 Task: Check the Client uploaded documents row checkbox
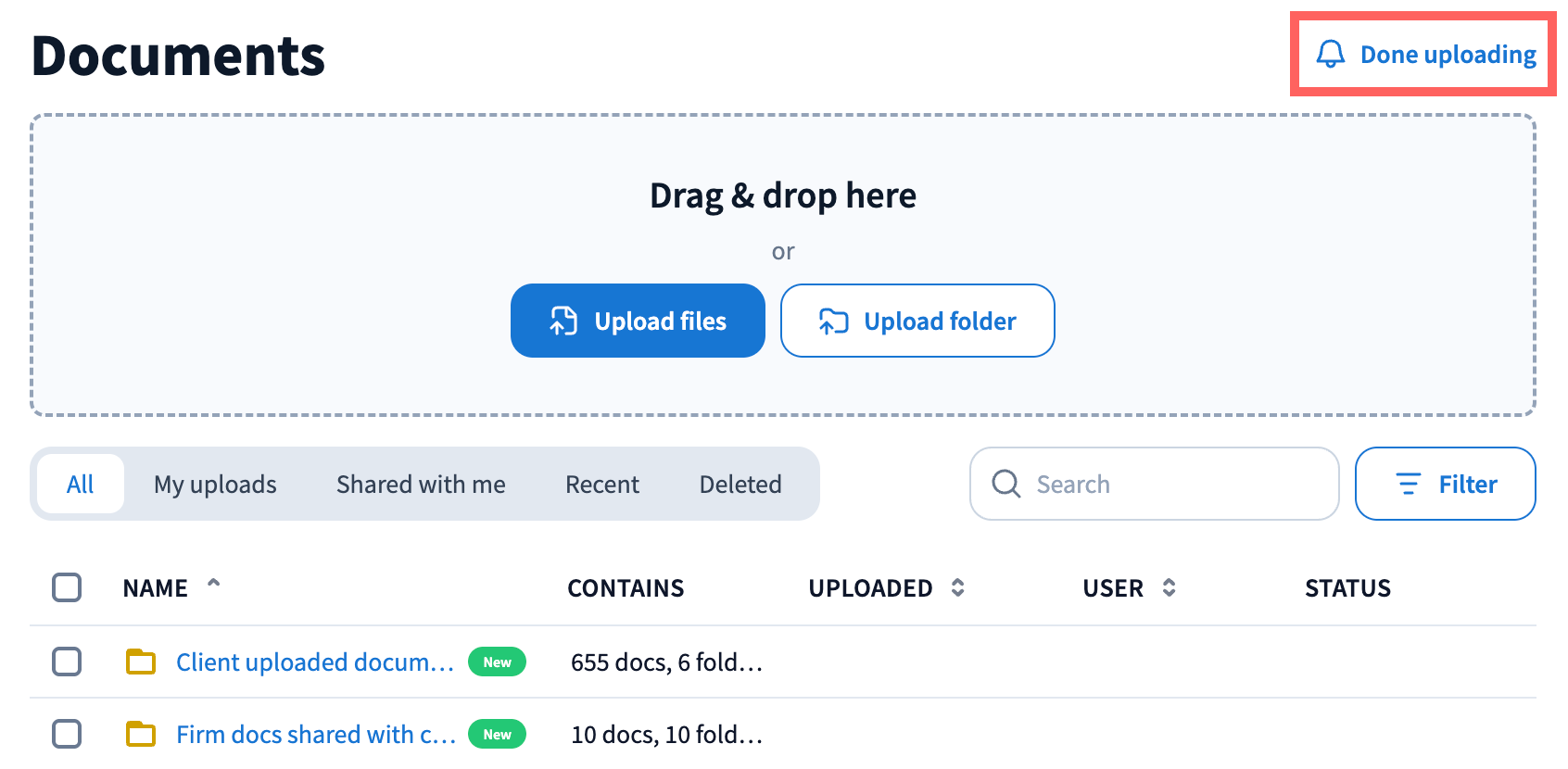coord(67,662)
